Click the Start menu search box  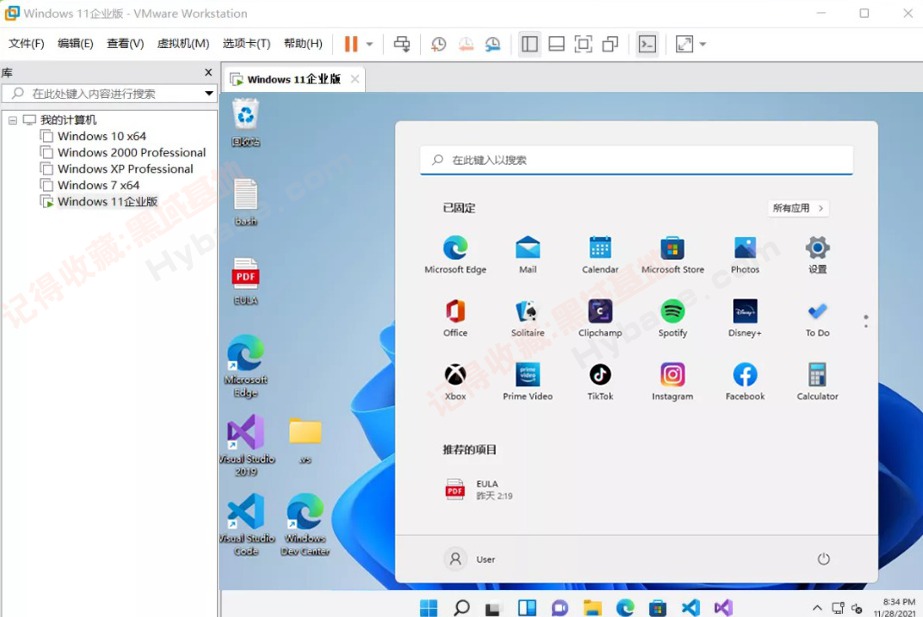(636, 160)
